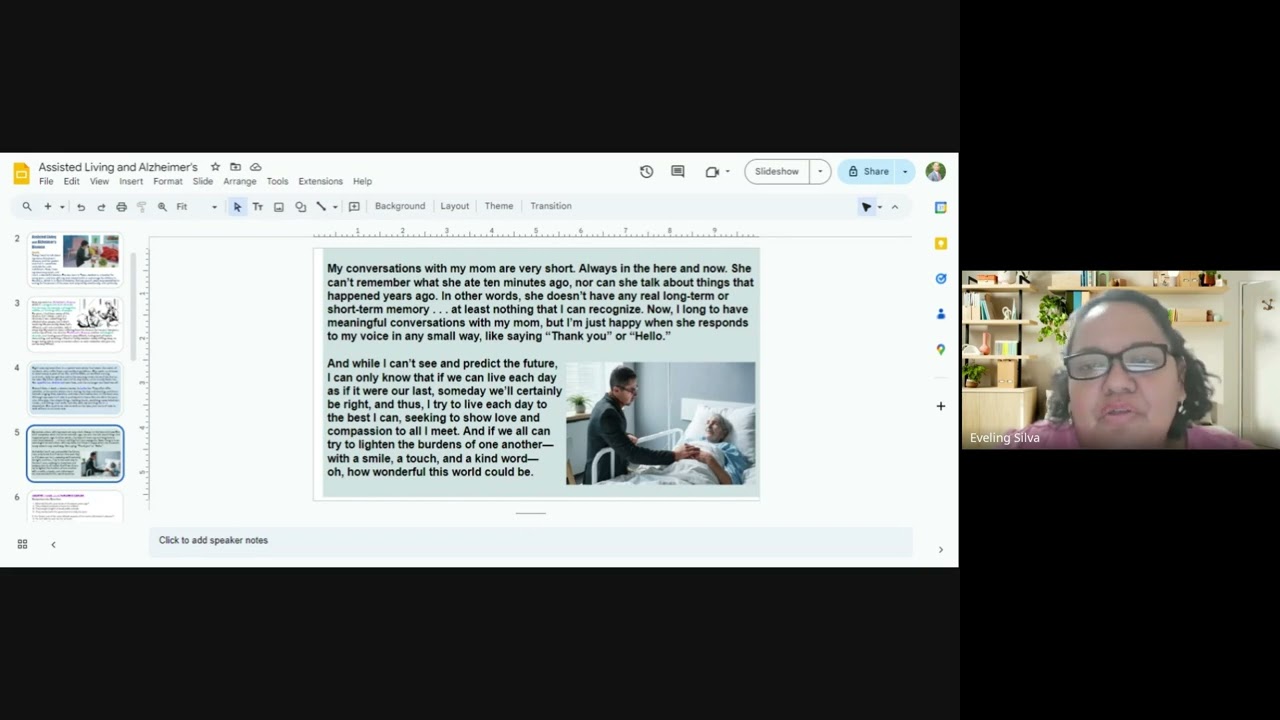Open the Extensions menu
Image resolution: width=1280 pixels, height=720 pixels.
click(x=320, y=182)
